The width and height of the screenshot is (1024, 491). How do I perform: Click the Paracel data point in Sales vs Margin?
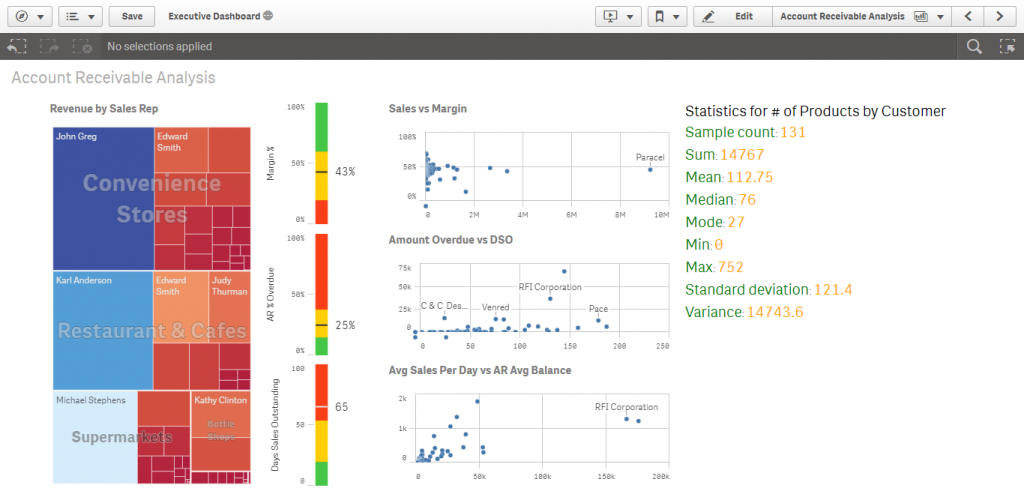(x=650, y=169)
